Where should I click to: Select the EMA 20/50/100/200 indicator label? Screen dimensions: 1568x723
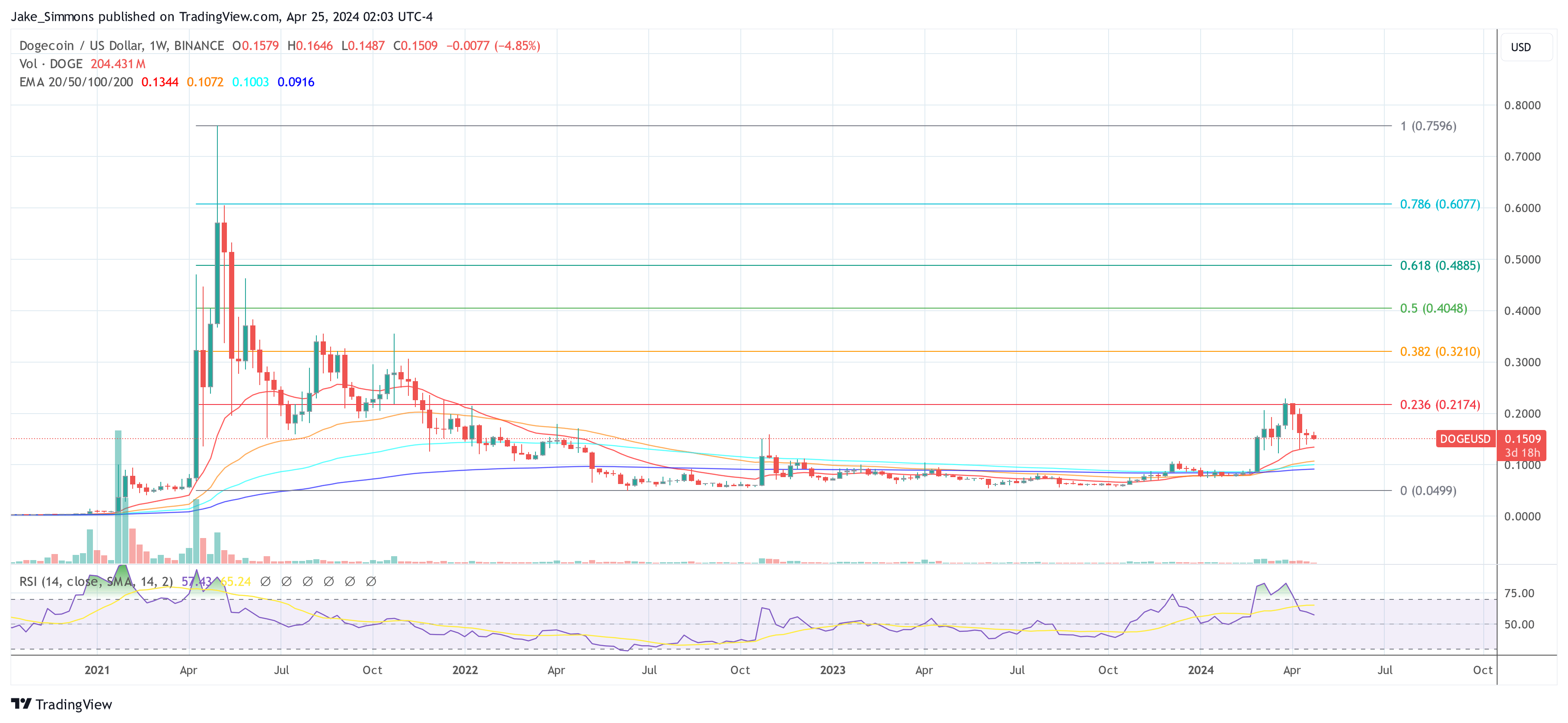pos(76,82)
